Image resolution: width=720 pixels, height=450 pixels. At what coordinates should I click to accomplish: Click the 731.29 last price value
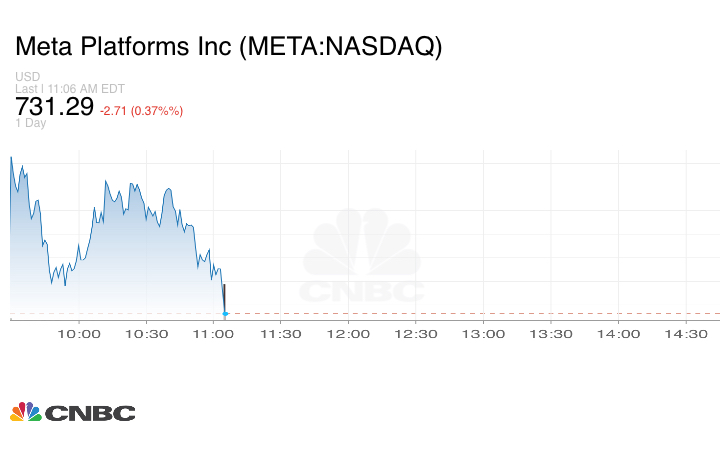pyautogui.click(x=54, y=105)
